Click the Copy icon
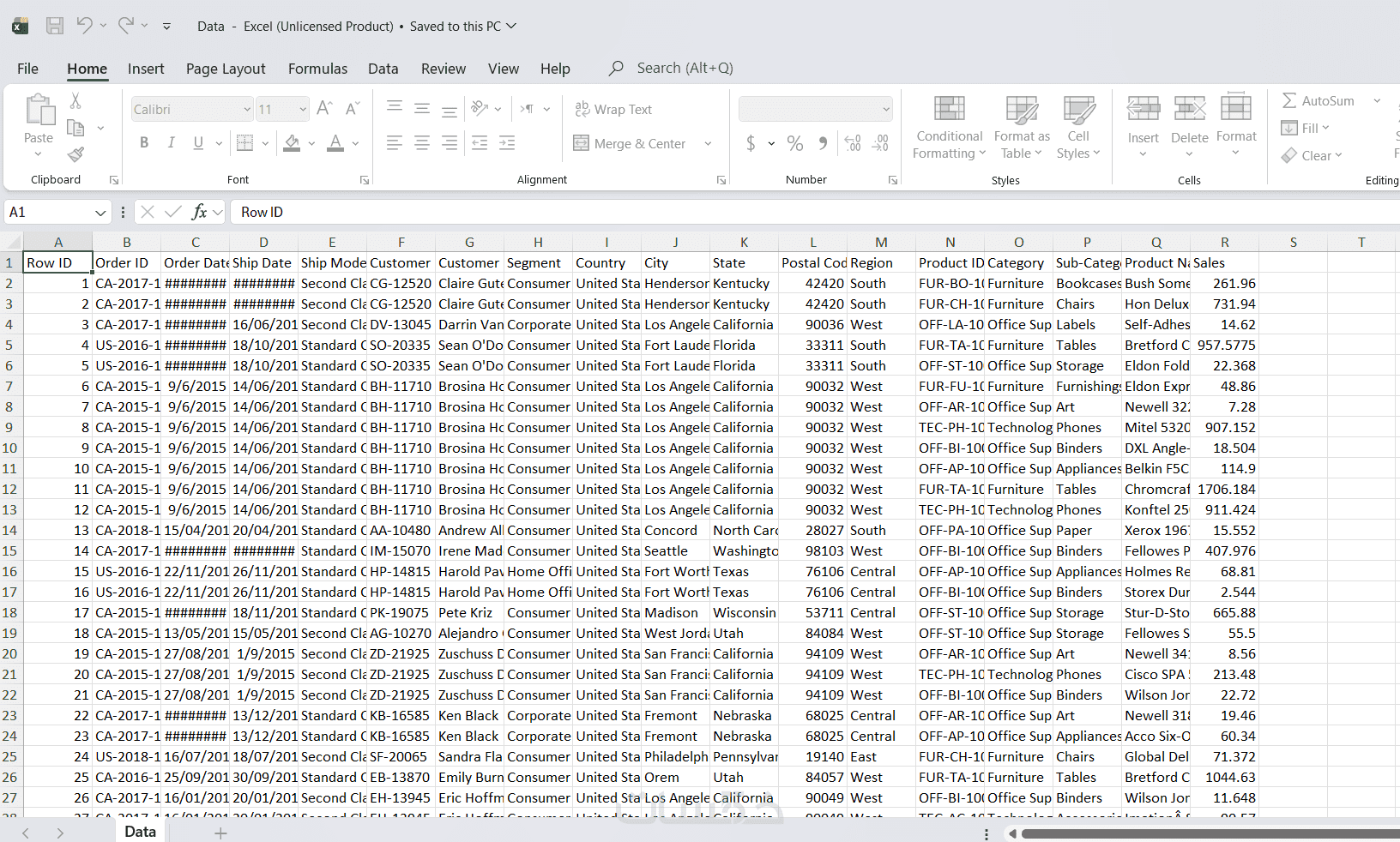 [x=75, y=128]
